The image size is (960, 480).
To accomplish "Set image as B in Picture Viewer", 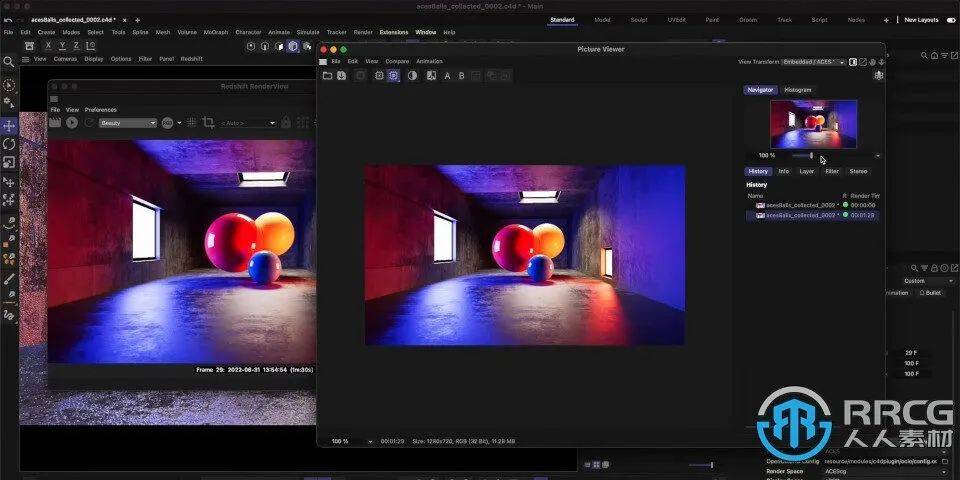I will [462, 75].
